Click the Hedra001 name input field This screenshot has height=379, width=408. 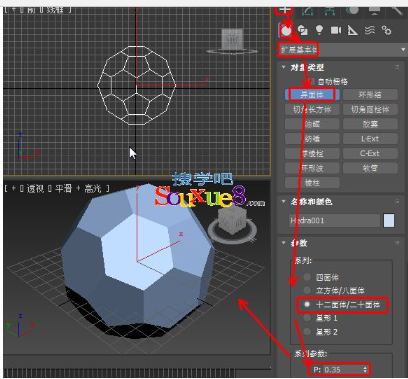pyautogui.click(x=334, y=220)
